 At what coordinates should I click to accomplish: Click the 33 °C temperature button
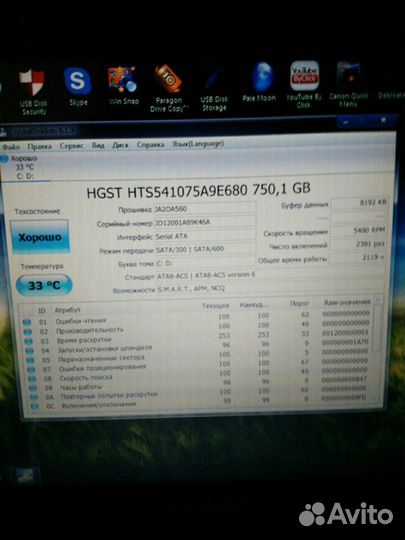pyautogui.click(x=44, y=285)
